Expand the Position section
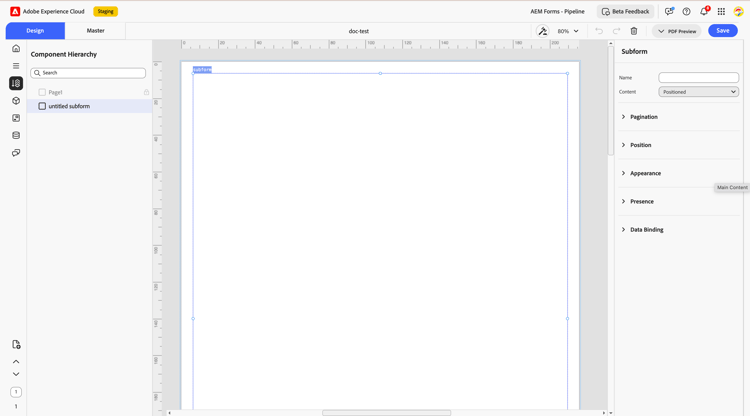Viewport: 750px width, 416px height. point(636,145)
